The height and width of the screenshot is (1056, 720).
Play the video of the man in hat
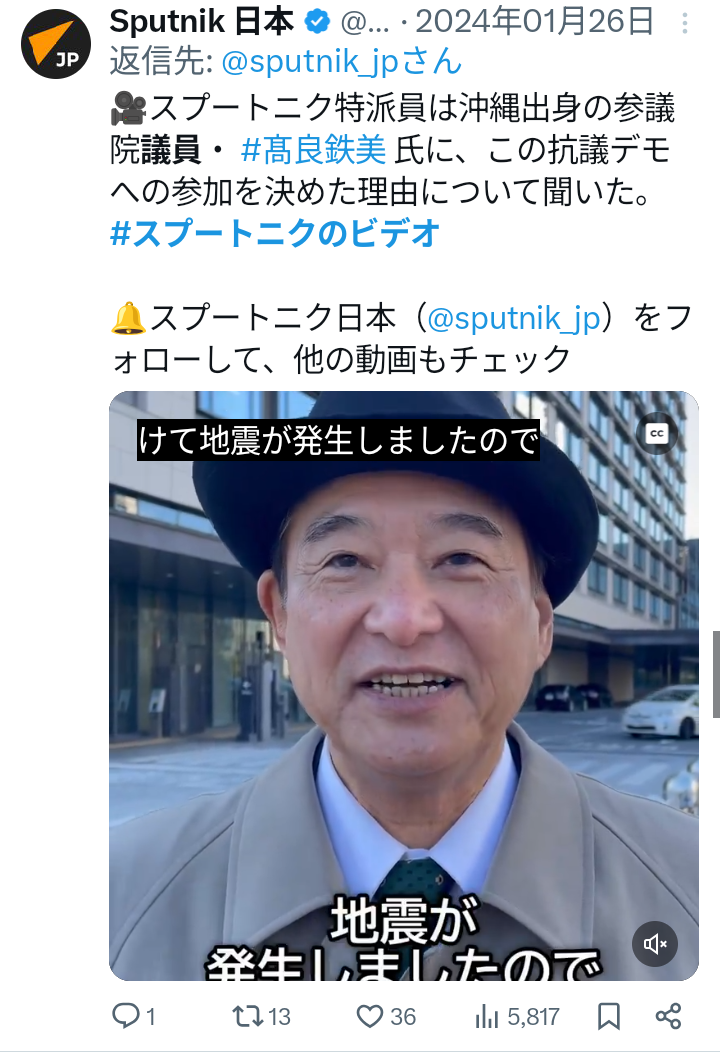403,685
